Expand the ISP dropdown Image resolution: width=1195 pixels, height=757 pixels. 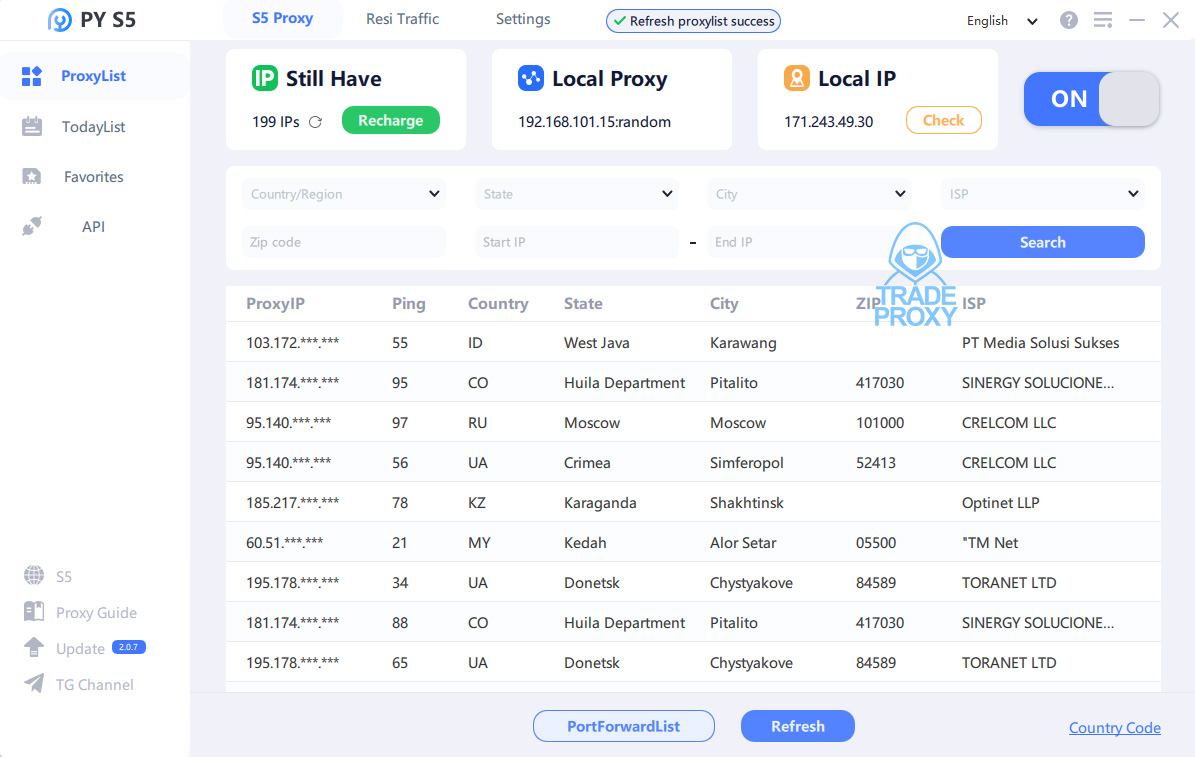[x=1043, y=194]
